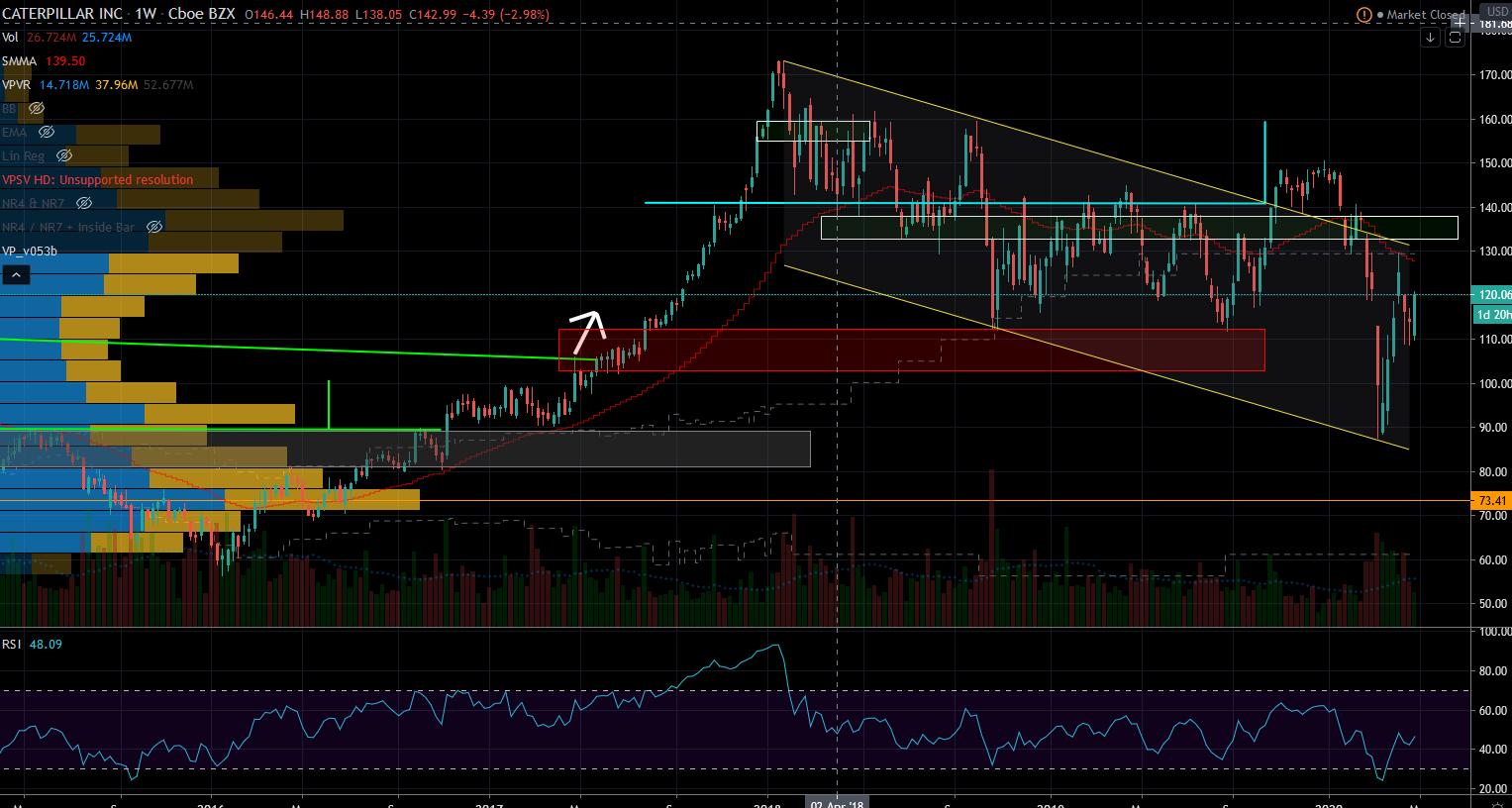Select the VP_v053b indicator legend

coord(30,251)
